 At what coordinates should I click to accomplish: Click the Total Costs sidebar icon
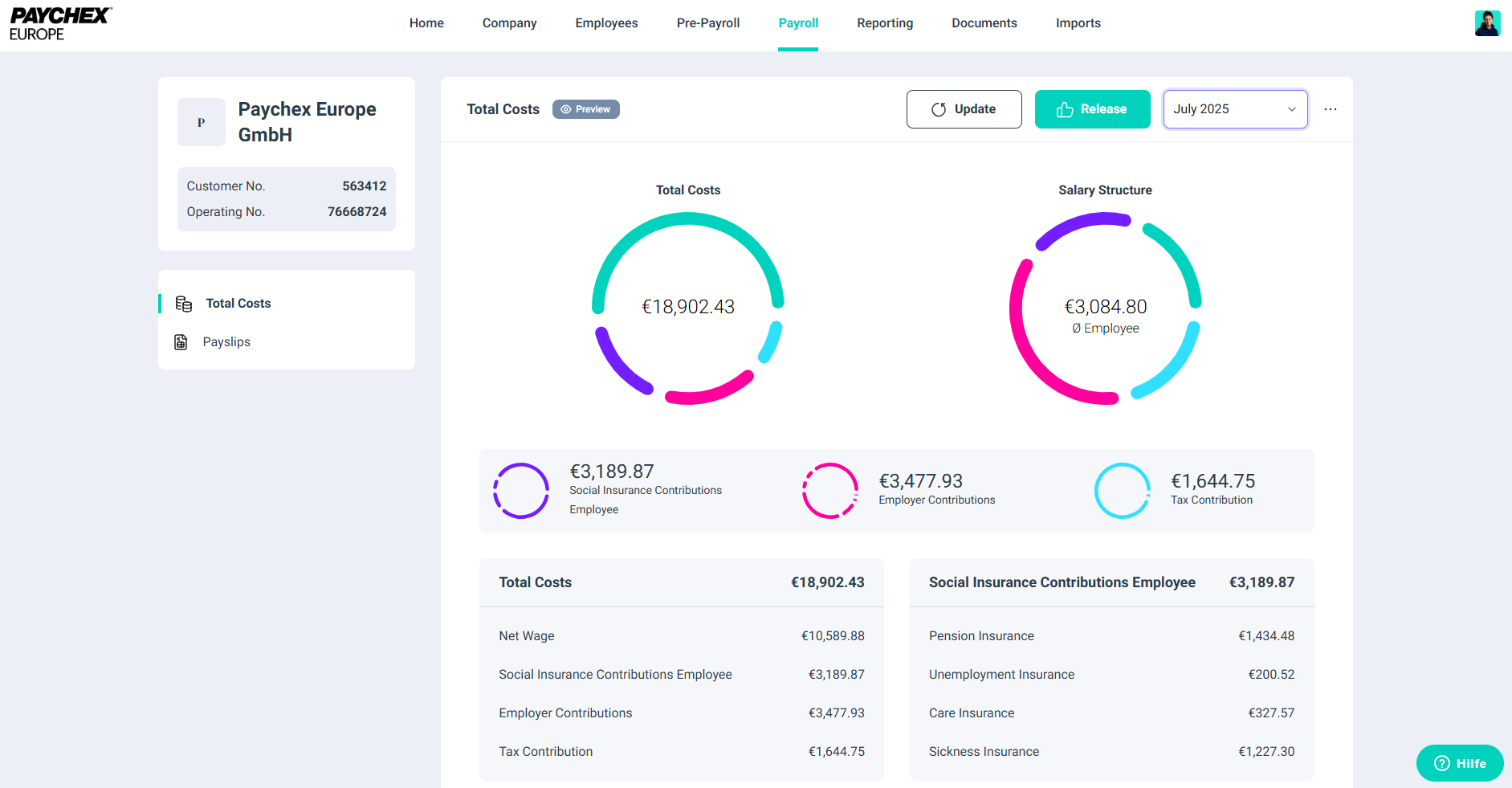[184, 304]
